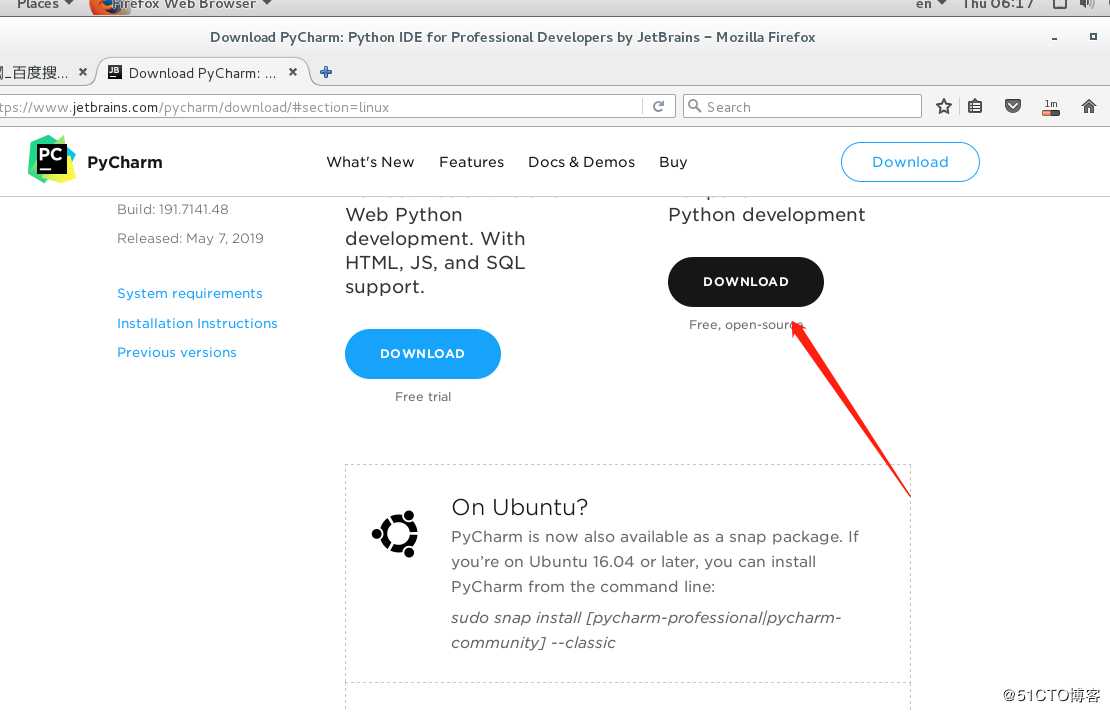Click the Released: May 7, 2019 text
The height and width of the screenshot is (712, 1110).
[x=190, y=239]
